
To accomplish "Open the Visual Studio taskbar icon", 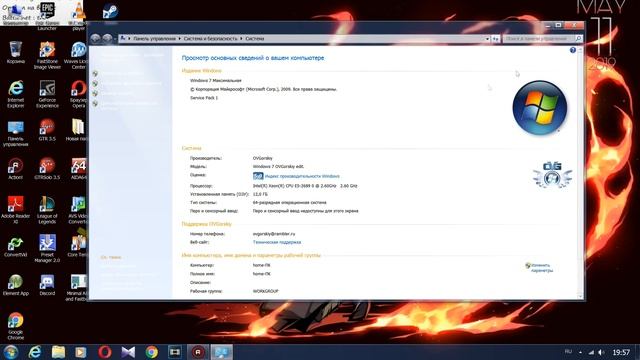I will click(128, 352).
